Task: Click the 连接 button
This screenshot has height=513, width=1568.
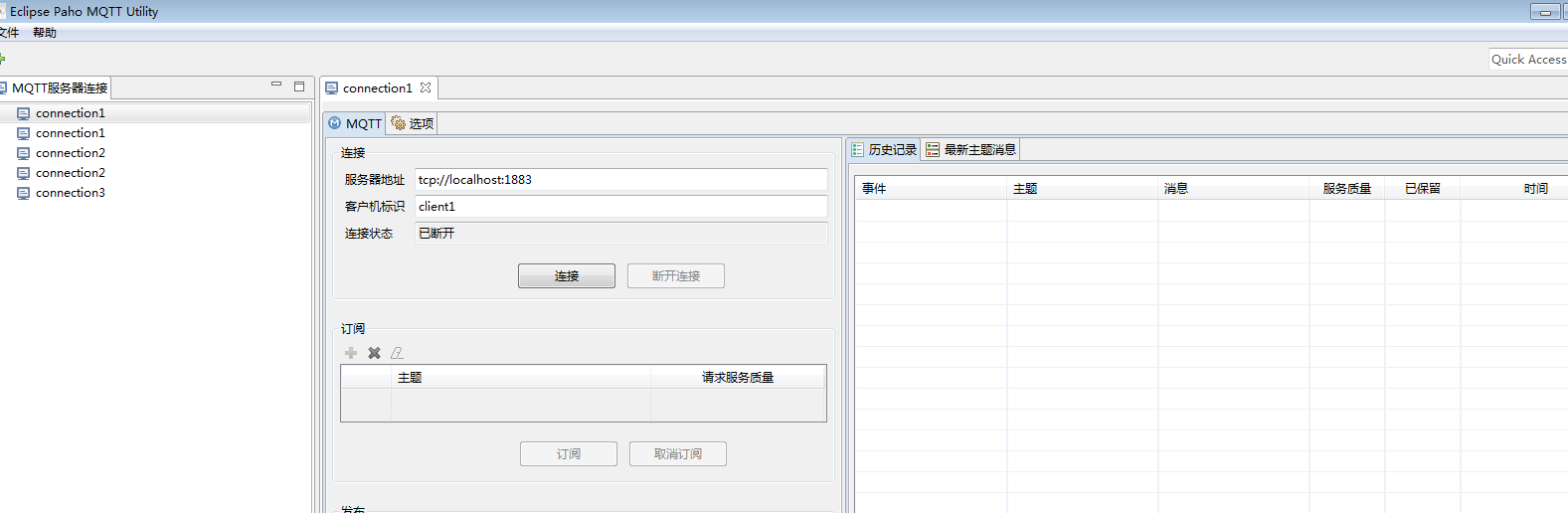Action: tap(567, 275)
